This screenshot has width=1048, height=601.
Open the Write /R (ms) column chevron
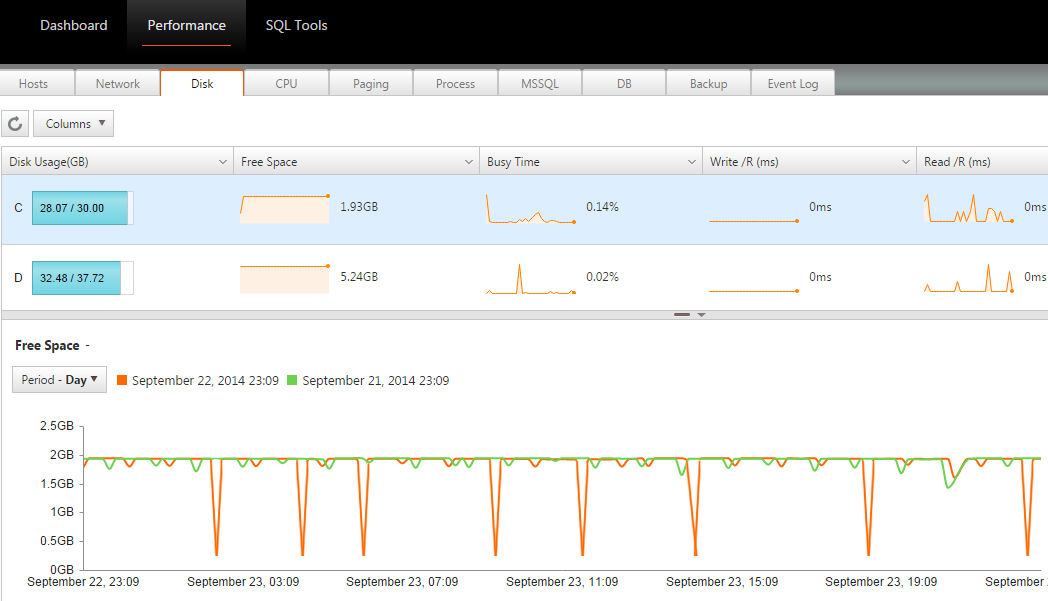(906, 162)
